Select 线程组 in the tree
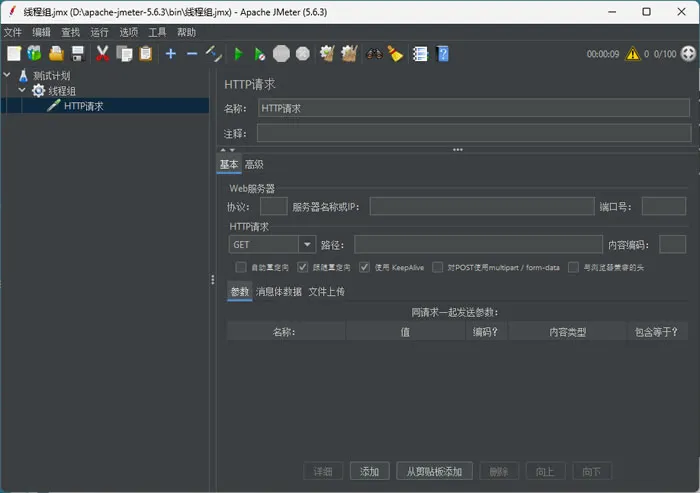Screen dimensions: 700x493 62,91
